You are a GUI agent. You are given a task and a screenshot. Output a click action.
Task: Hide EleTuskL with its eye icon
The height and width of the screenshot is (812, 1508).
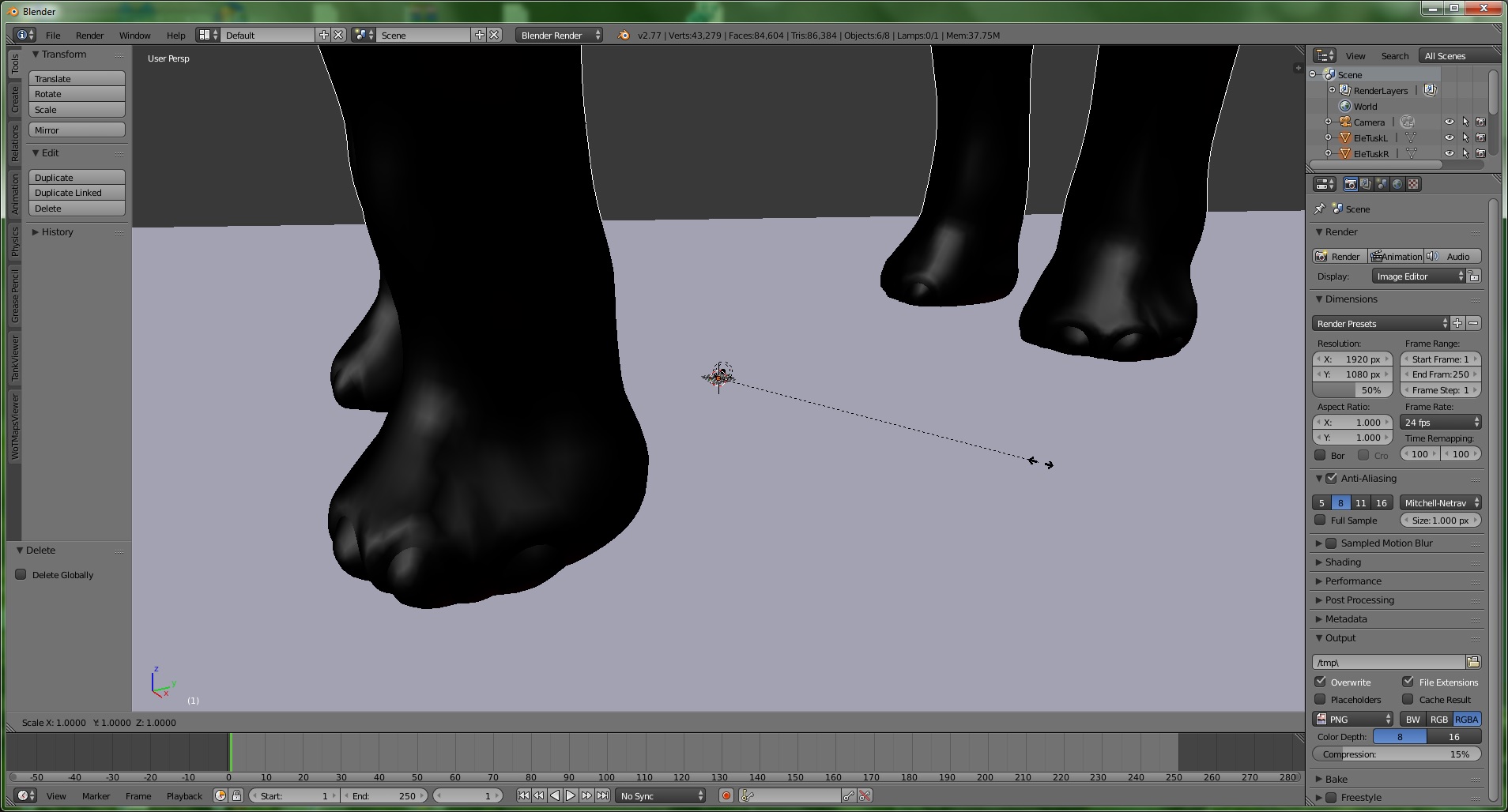[1449, 137]
